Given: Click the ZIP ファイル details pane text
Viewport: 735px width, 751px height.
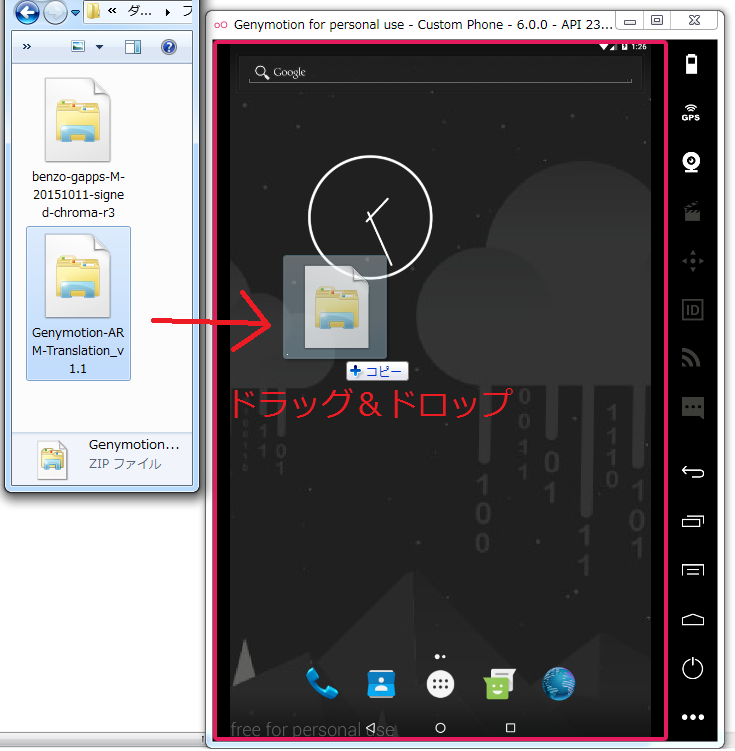Looking at the screenshot, I should pos(125,464).
